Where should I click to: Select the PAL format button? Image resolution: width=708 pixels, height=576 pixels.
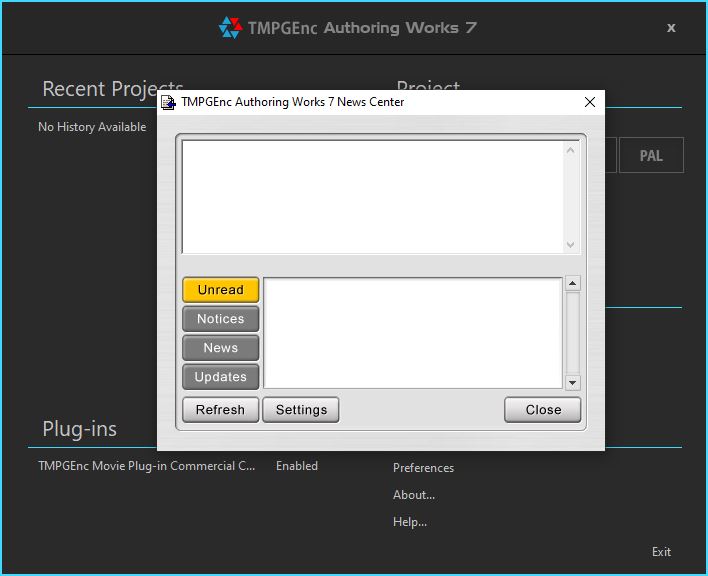(651, 155)
